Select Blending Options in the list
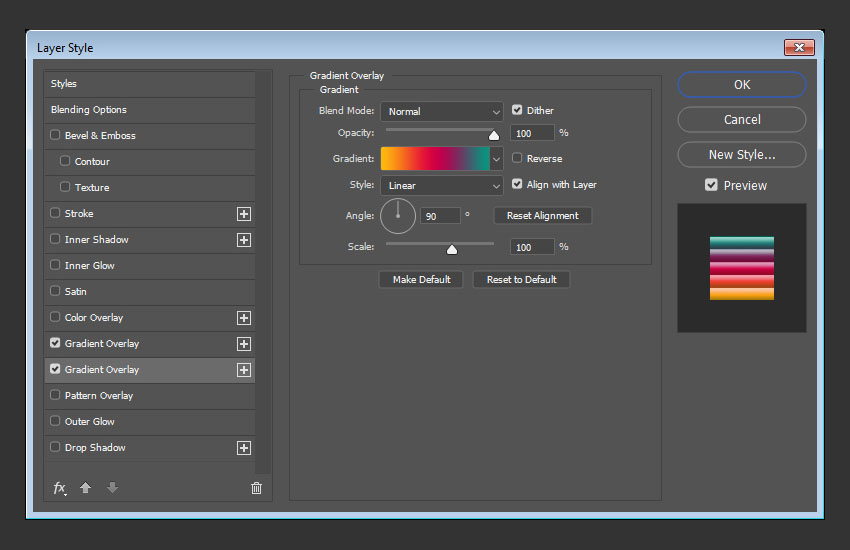The height and width of the screenshot is (550, 850). (x=150, y=110)
